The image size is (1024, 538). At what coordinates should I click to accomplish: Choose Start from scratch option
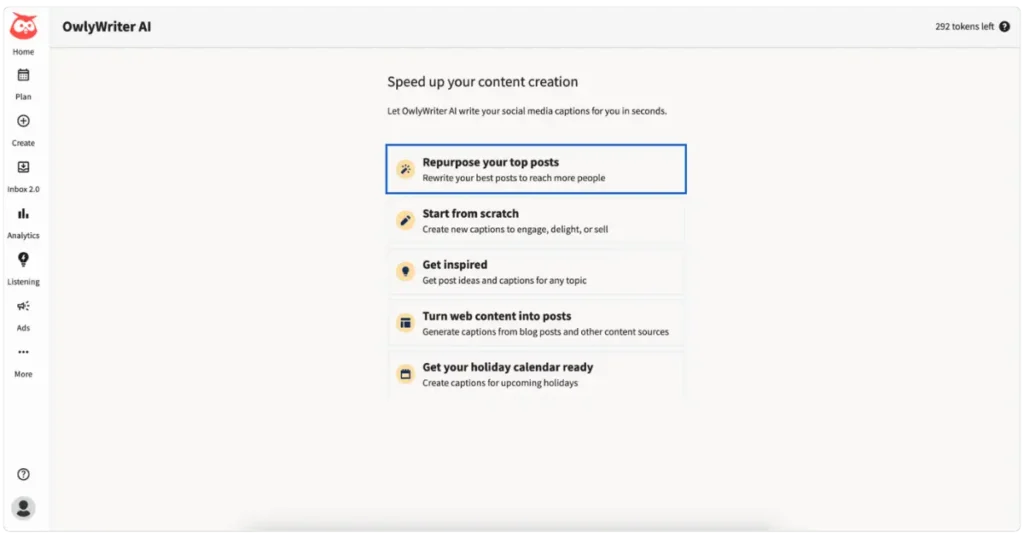(536, 221)
